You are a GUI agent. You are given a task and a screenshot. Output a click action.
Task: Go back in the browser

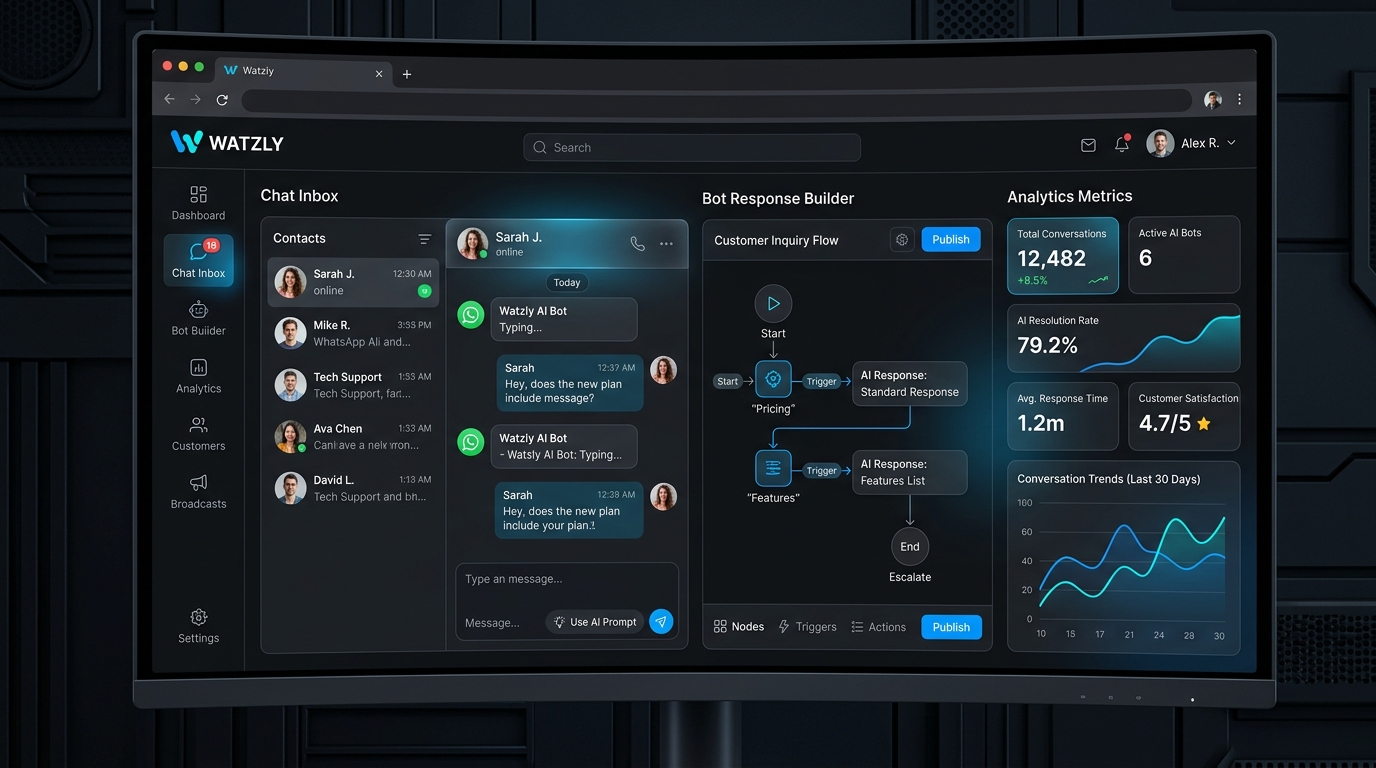(169, 100)
